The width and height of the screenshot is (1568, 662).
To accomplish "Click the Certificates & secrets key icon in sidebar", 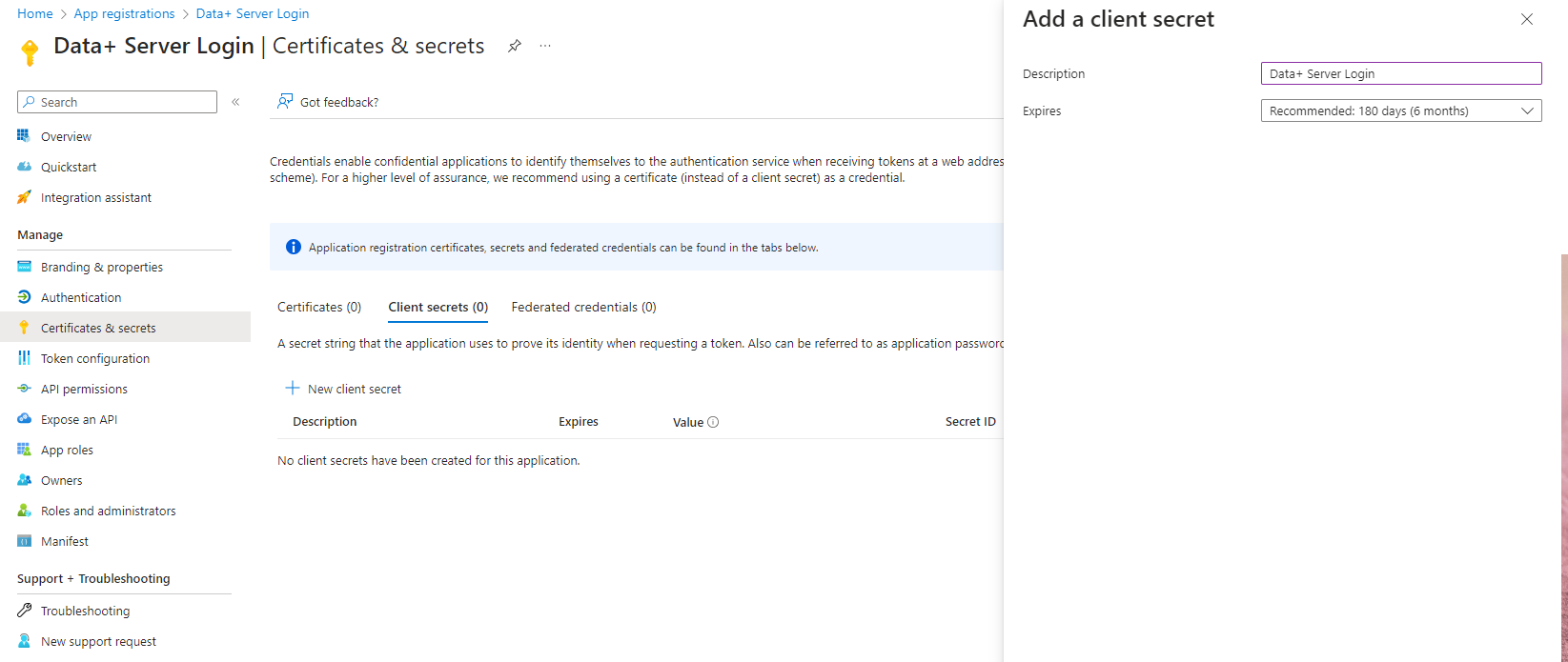I will (x=24, y=328).
